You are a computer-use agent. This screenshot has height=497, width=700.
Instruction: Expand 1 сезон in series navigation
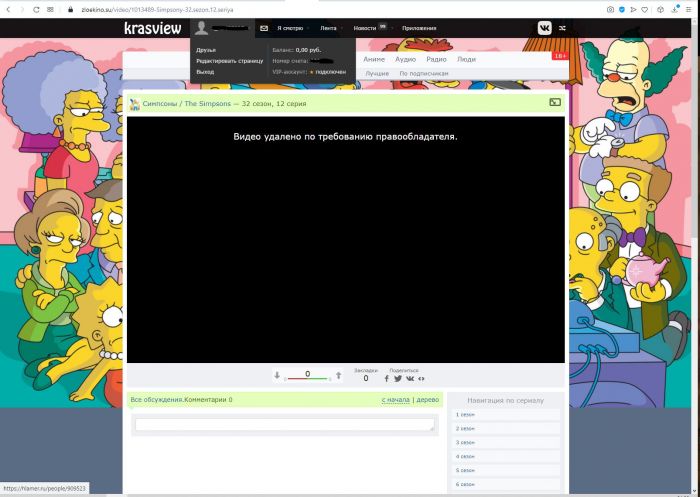click(x=505, y=414)
